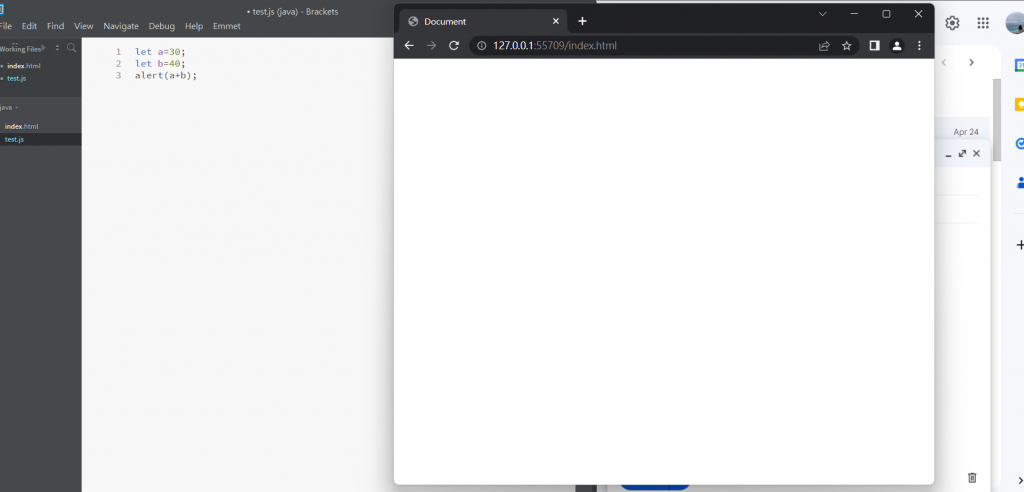Open Chrome tab search chevron
Screen dimensions: 1024x492
pyautogui.click(x=823, y=14)
